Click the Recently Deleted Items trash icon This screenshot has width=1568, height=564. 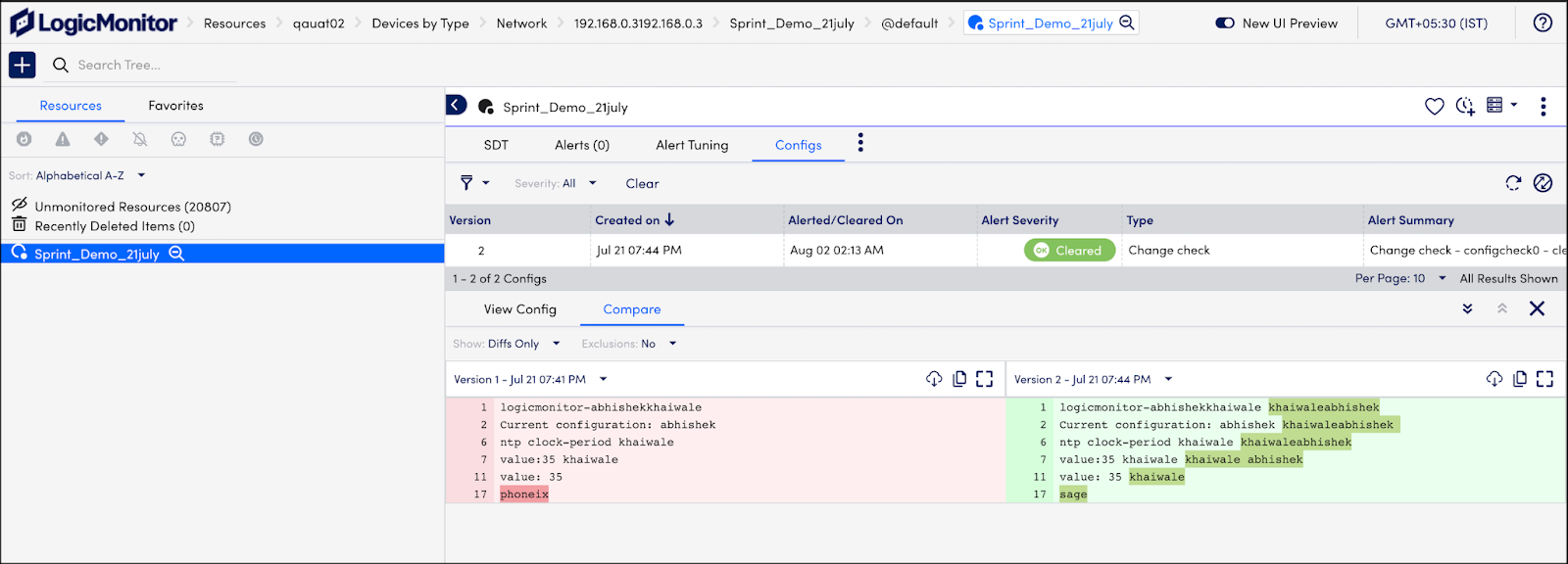[x=19, y=225]
